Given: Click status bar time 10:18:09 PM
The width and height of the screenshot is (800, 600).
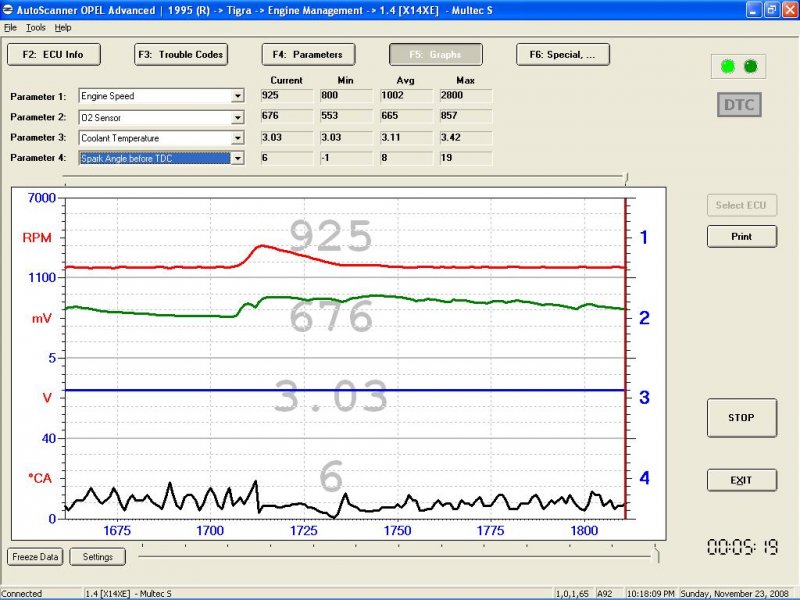Looking at the screenshot, I should 651,594.
